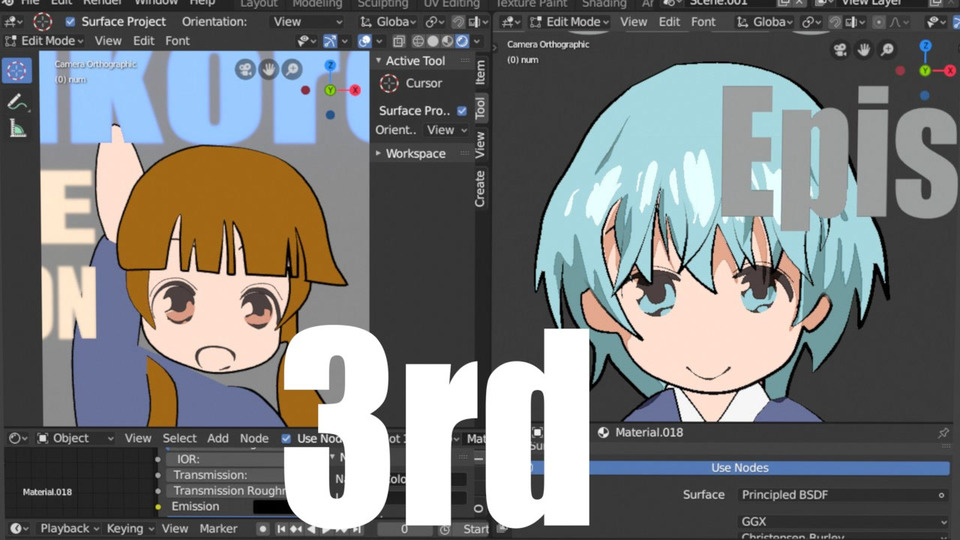Click the Z axis on right viewport gizmo
Screen dimensions: 960x540
coord(925,46)
